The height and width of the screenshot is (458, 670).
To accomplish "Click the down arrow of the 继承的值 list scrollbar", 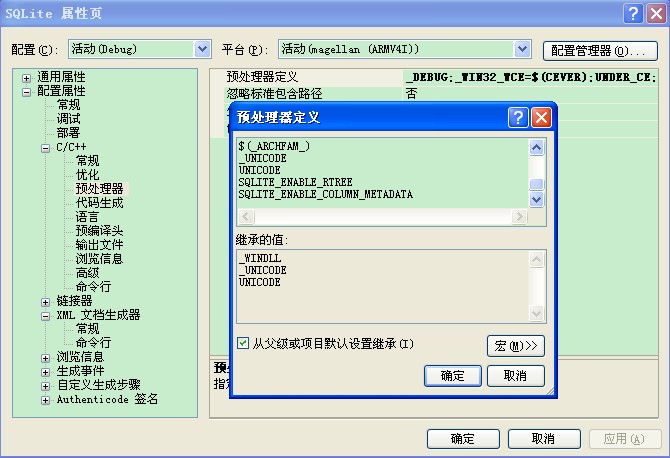I will pos(537,314).
